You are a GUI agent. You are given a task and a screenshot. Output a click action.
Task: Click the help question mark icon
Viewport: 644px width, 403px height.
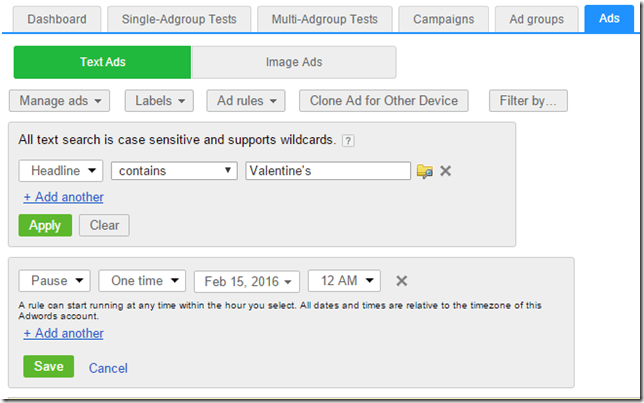(348, 140)
